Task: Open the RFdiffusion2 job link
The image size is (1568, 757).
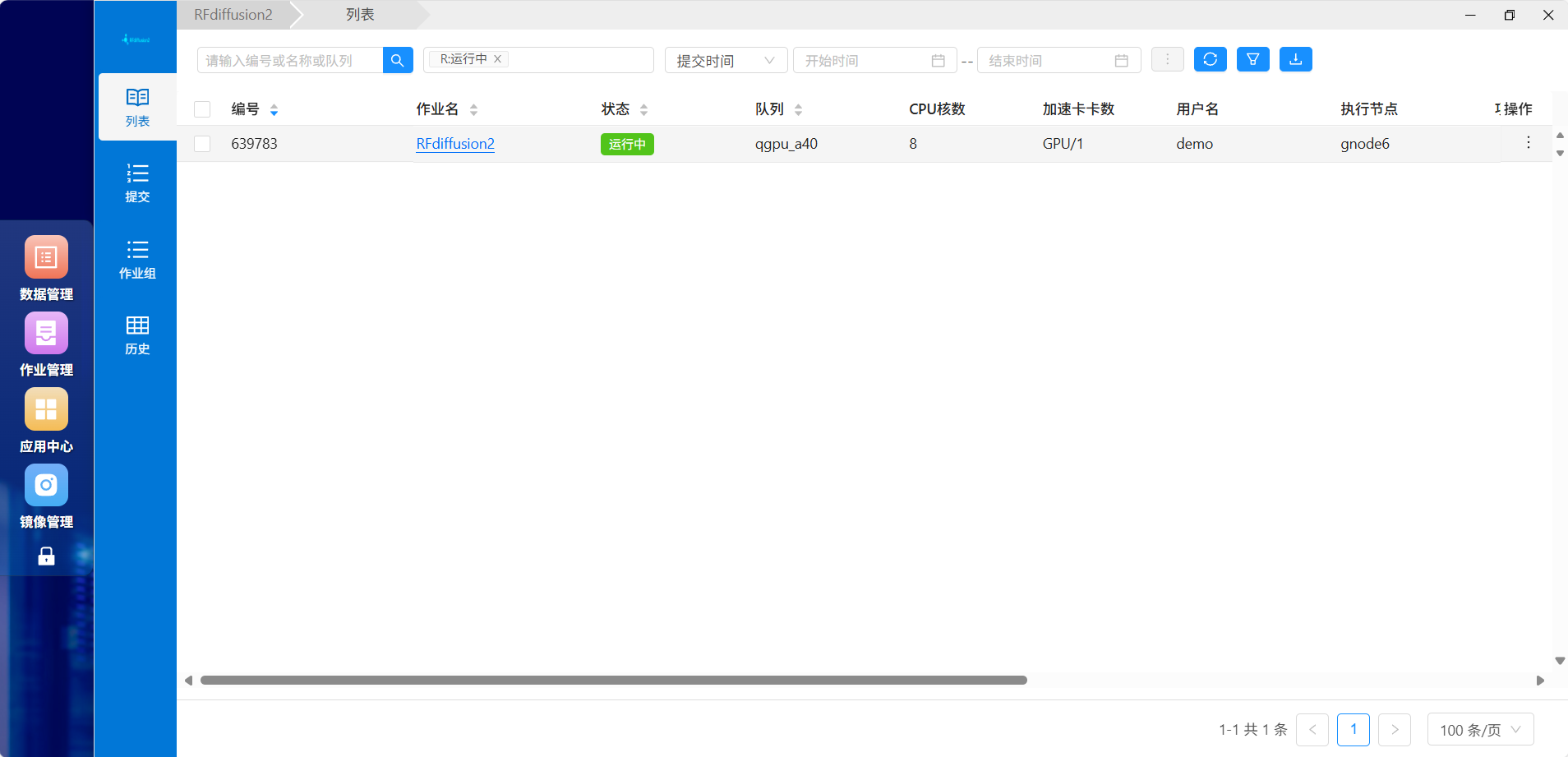Action: pos(455,144)
